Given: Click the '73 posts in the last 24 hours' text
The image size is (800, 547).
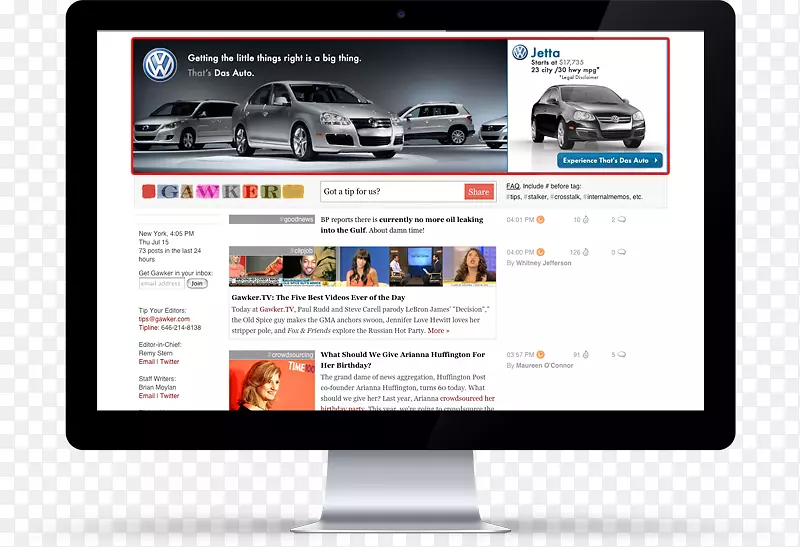Looking at the screenshot, I should [170, 255].
